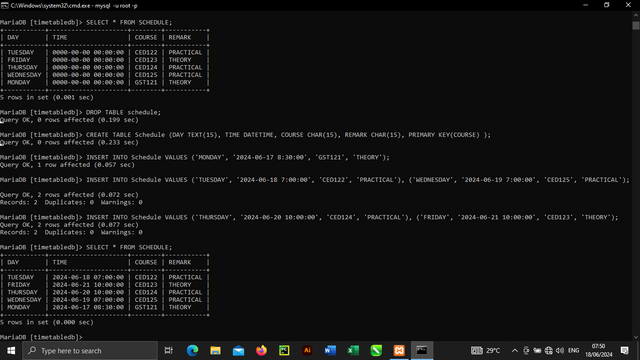Open the green pen app on taskbar

point(376,351)
